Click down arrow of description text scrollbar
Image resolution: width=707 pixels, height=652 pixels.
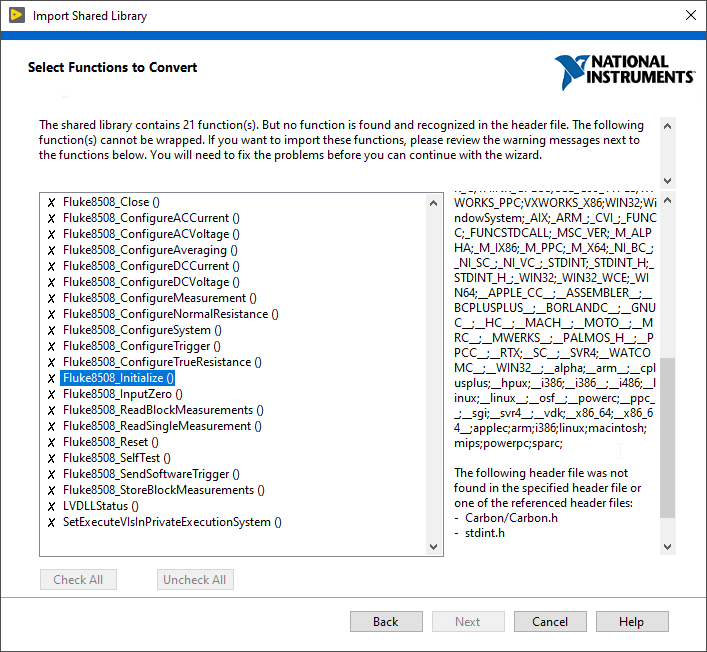[668, 181]
